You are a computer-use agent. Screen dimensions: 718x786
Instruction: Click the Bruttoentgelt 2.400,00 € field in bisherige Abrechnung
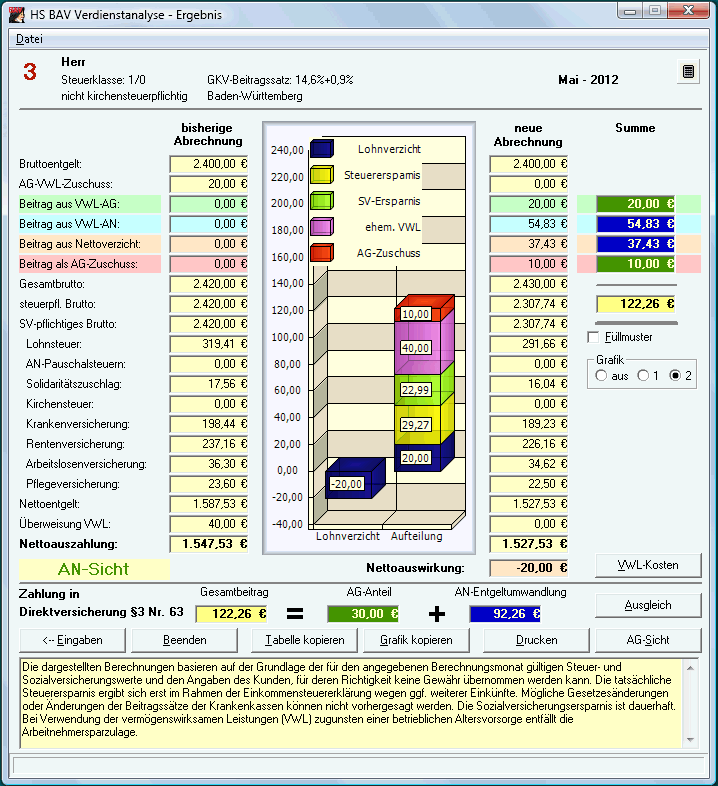pyautogui.click(x=209, y=164)
